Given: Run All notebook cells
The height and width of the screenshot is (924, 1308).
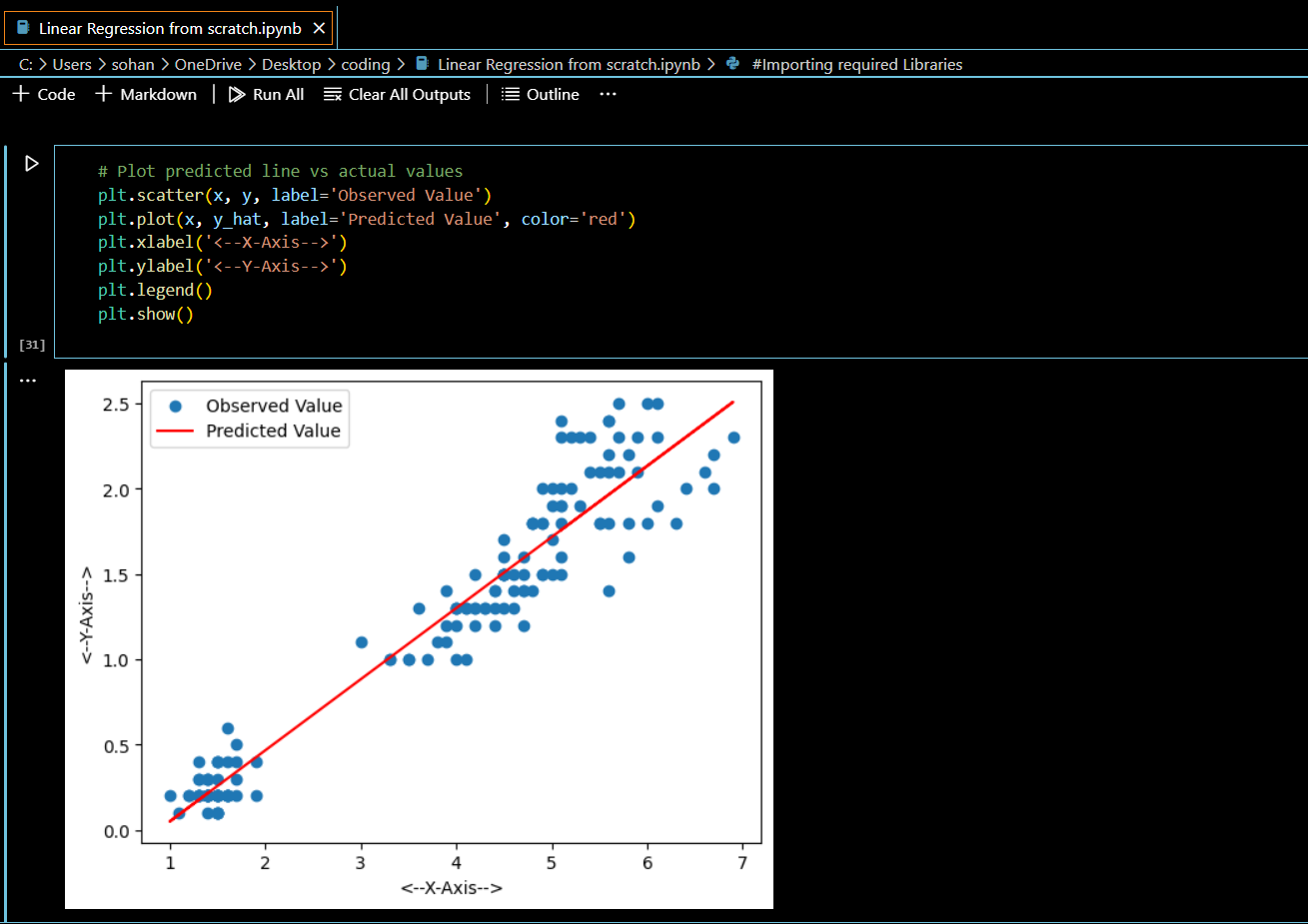Looking at the screenshot, I should pyautogui.click(x=266, y=94).
